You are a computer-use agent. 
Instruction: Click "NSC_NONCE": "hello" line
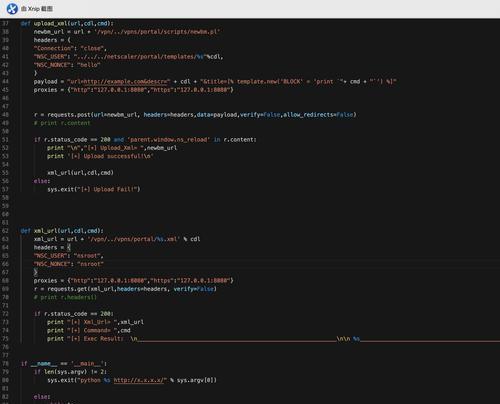click(x=67, y=65)
